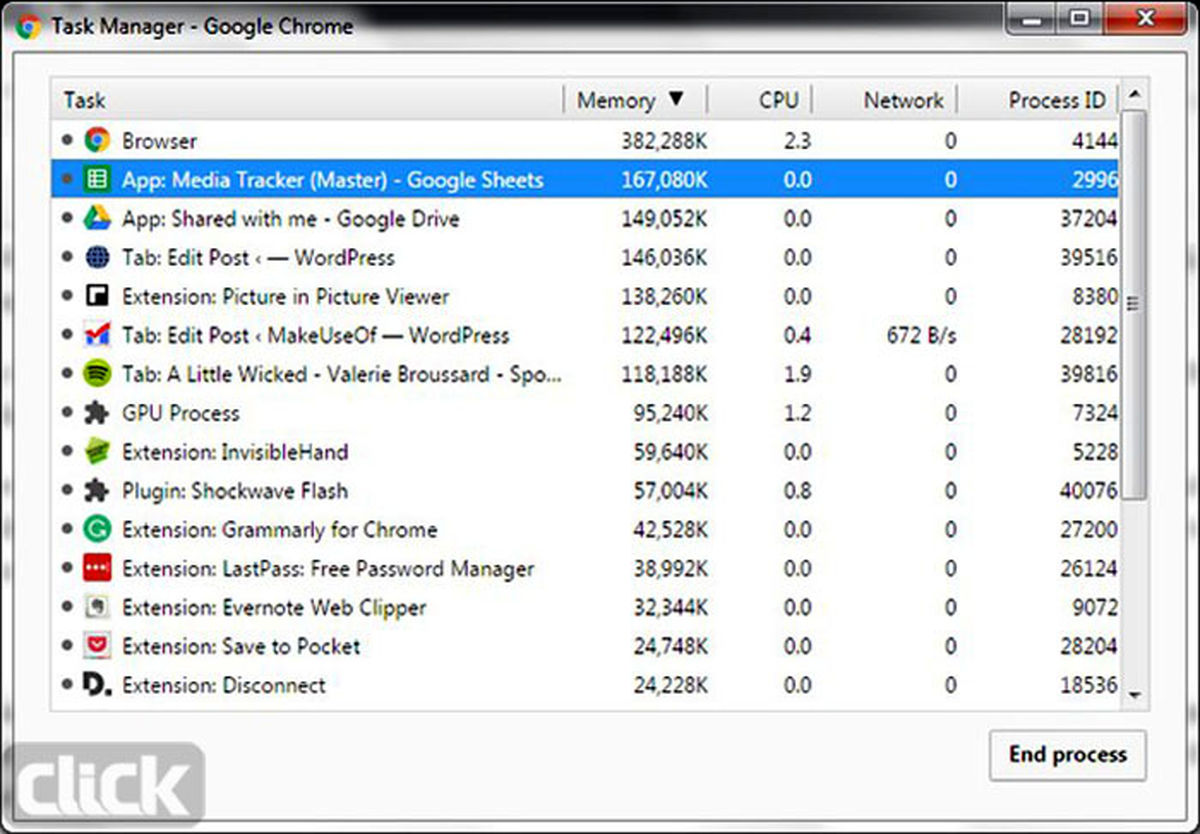Click the InvisibleHand extension icon
The image size is (1200, 834).
97,452
